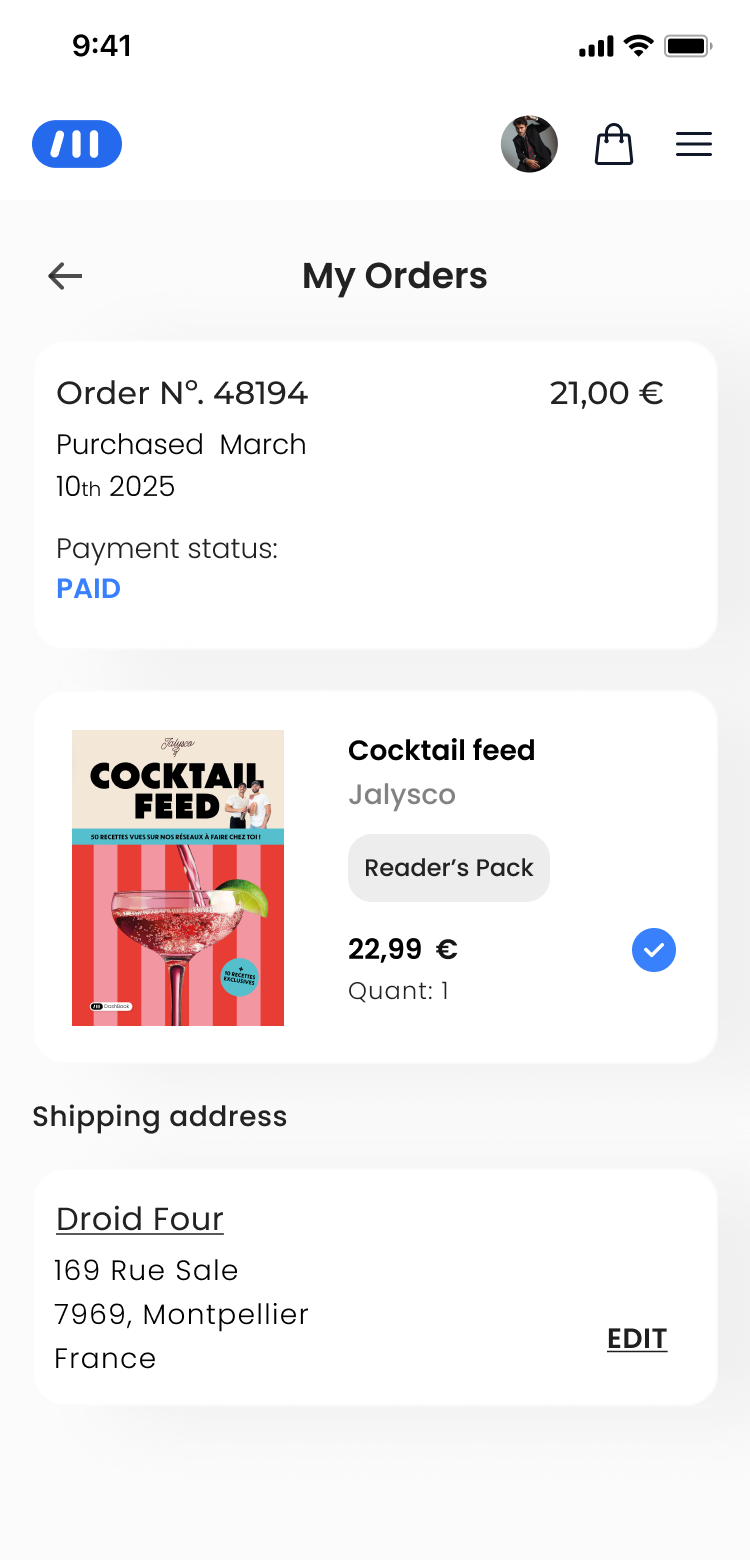Image resolution: width=750 pixels, height=1560 pixels.
Task: Tap the Order N°. 48194 heading
Action: [x=182, y=394]
